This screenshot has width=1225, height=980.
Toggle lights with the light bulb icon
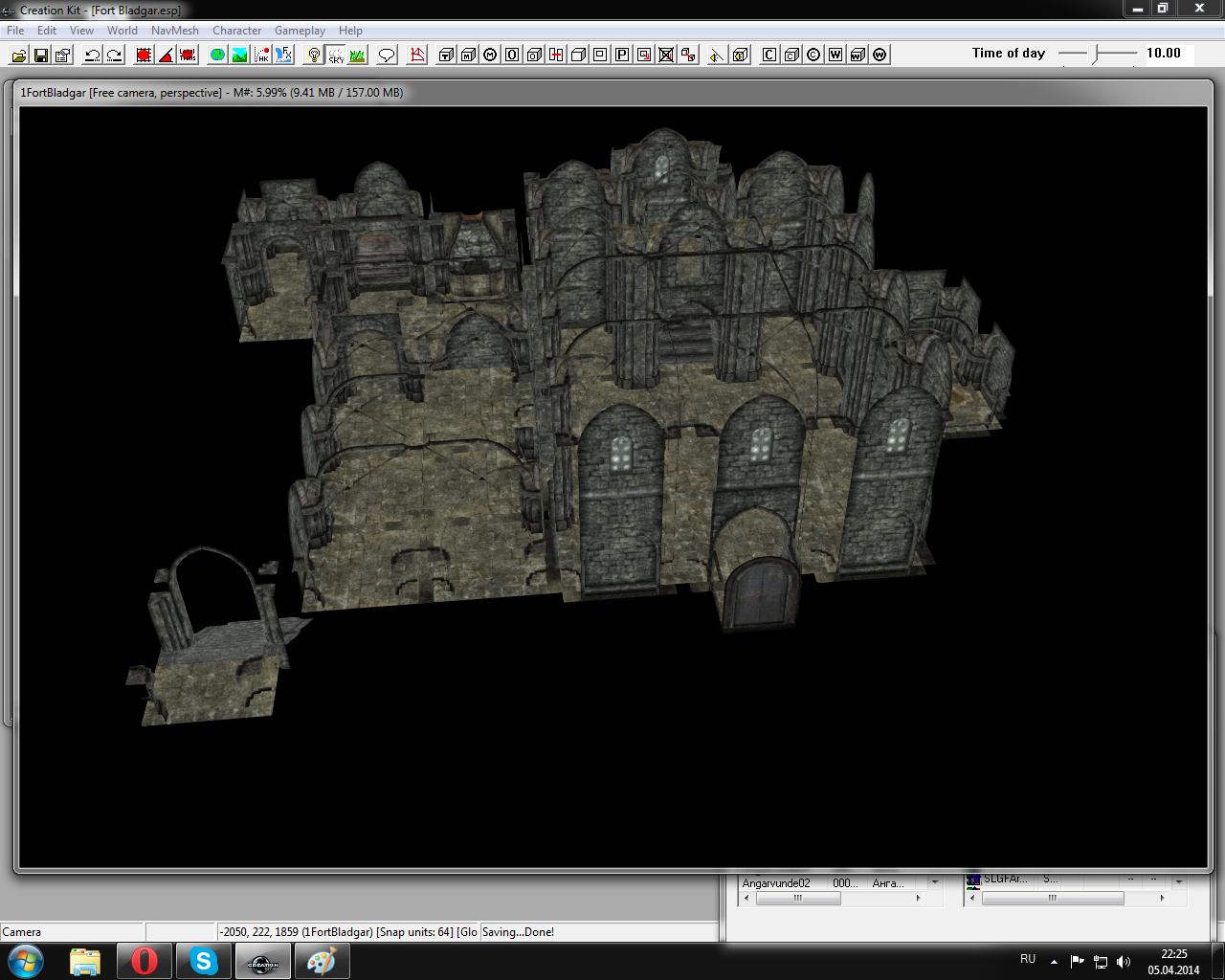(x=313, y=55)
